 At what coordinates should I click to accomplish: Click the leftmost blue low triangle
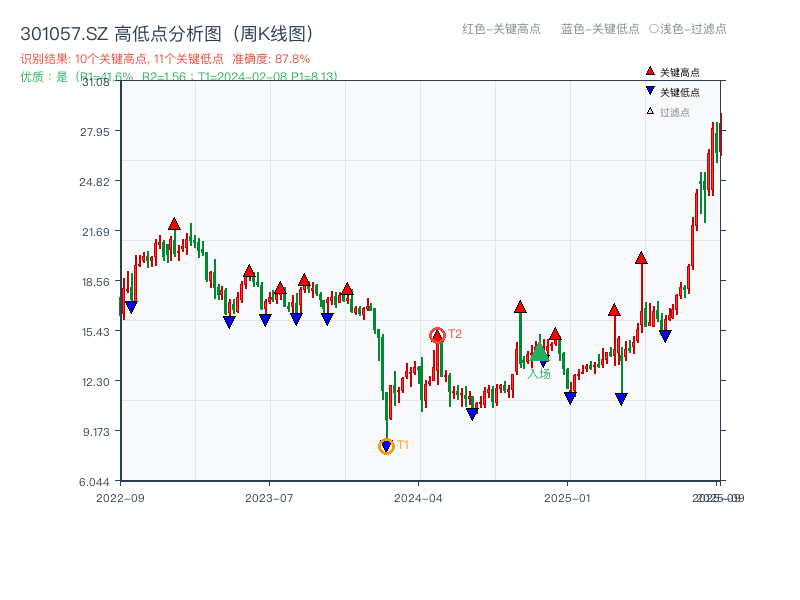pyautogui.click(x=131, y=307)
